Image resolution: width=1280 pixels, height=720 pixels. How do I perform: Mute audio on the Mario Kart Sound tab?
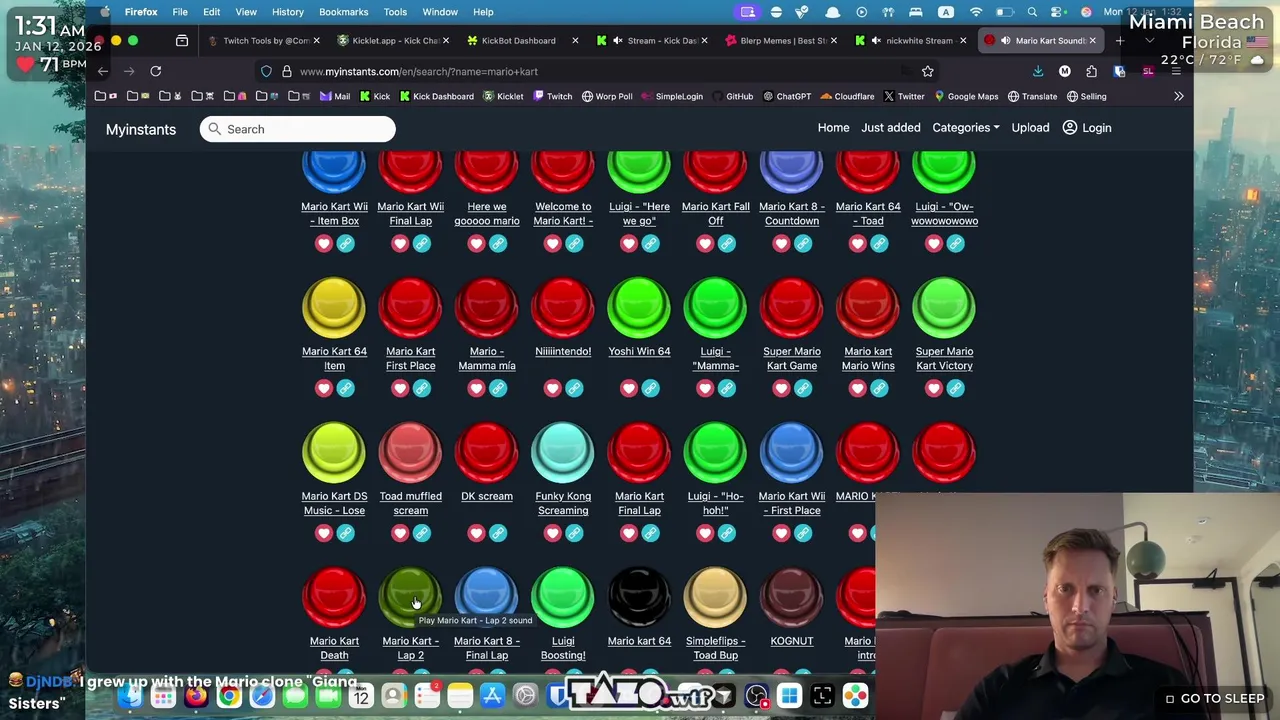1005,41
